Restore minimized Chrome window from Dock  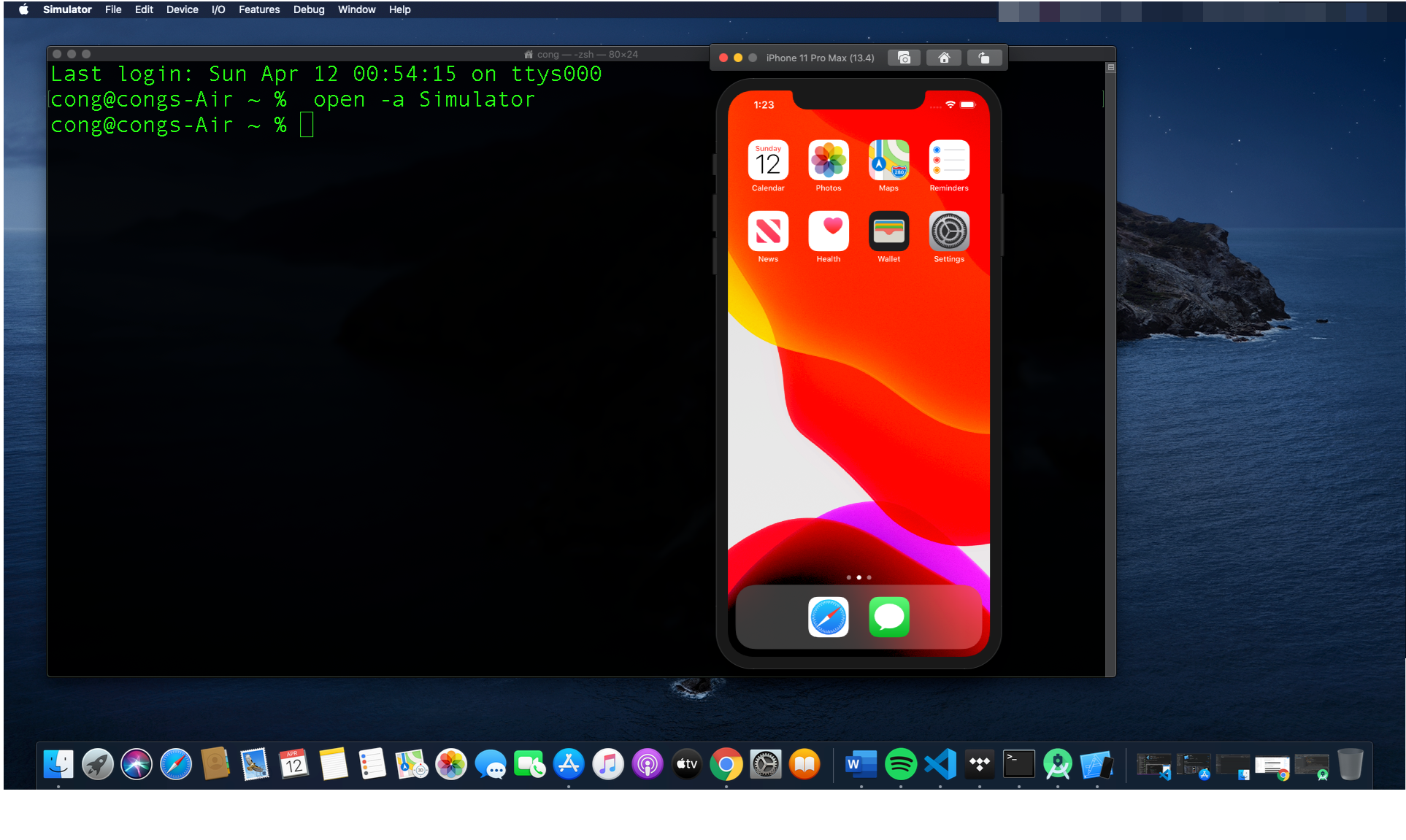[x=1272, y=768]
